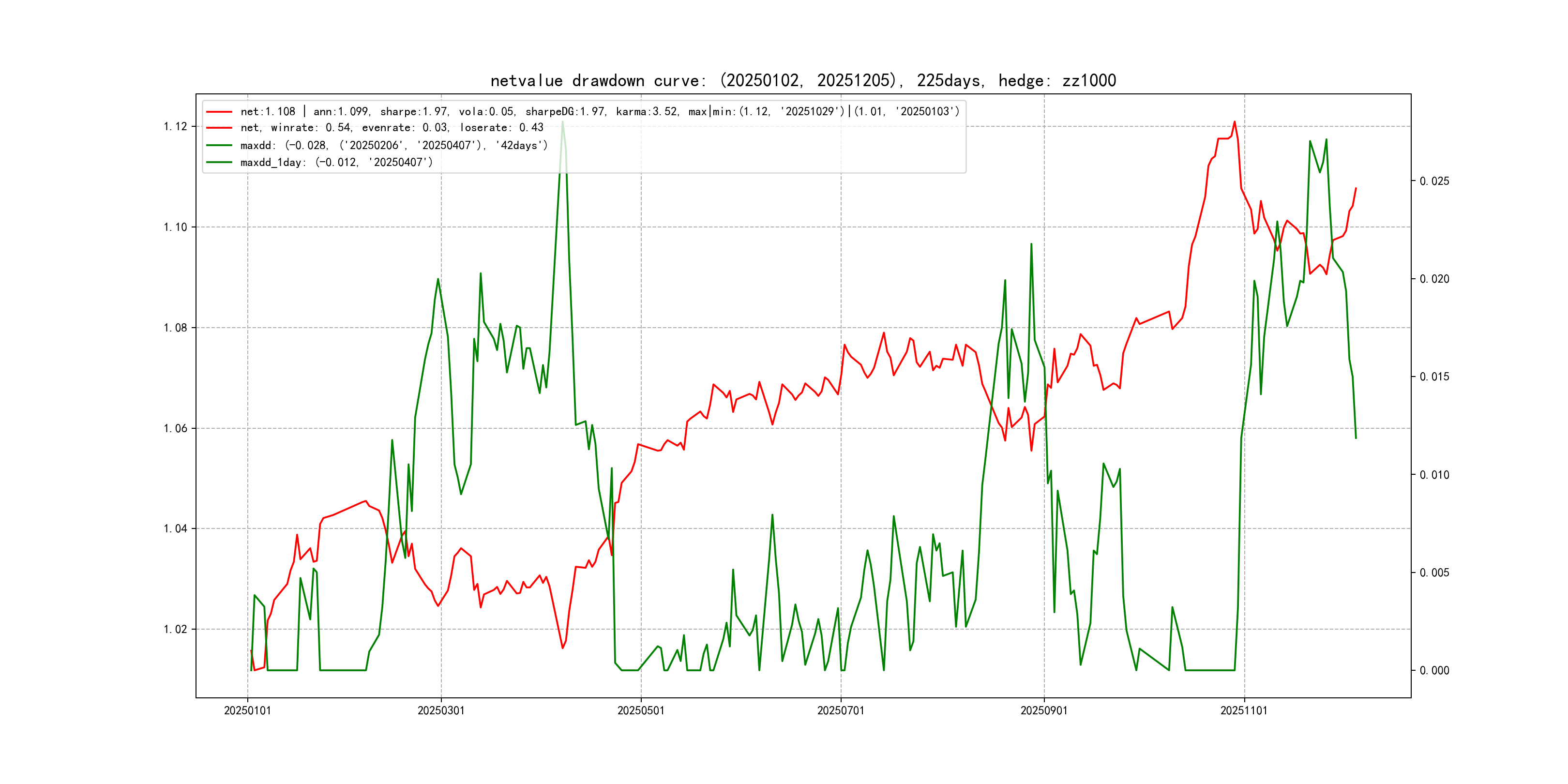Click the 1.02 left axis tick label
The width and height of the screenshot is (1568, 784).
pos(175,630)
